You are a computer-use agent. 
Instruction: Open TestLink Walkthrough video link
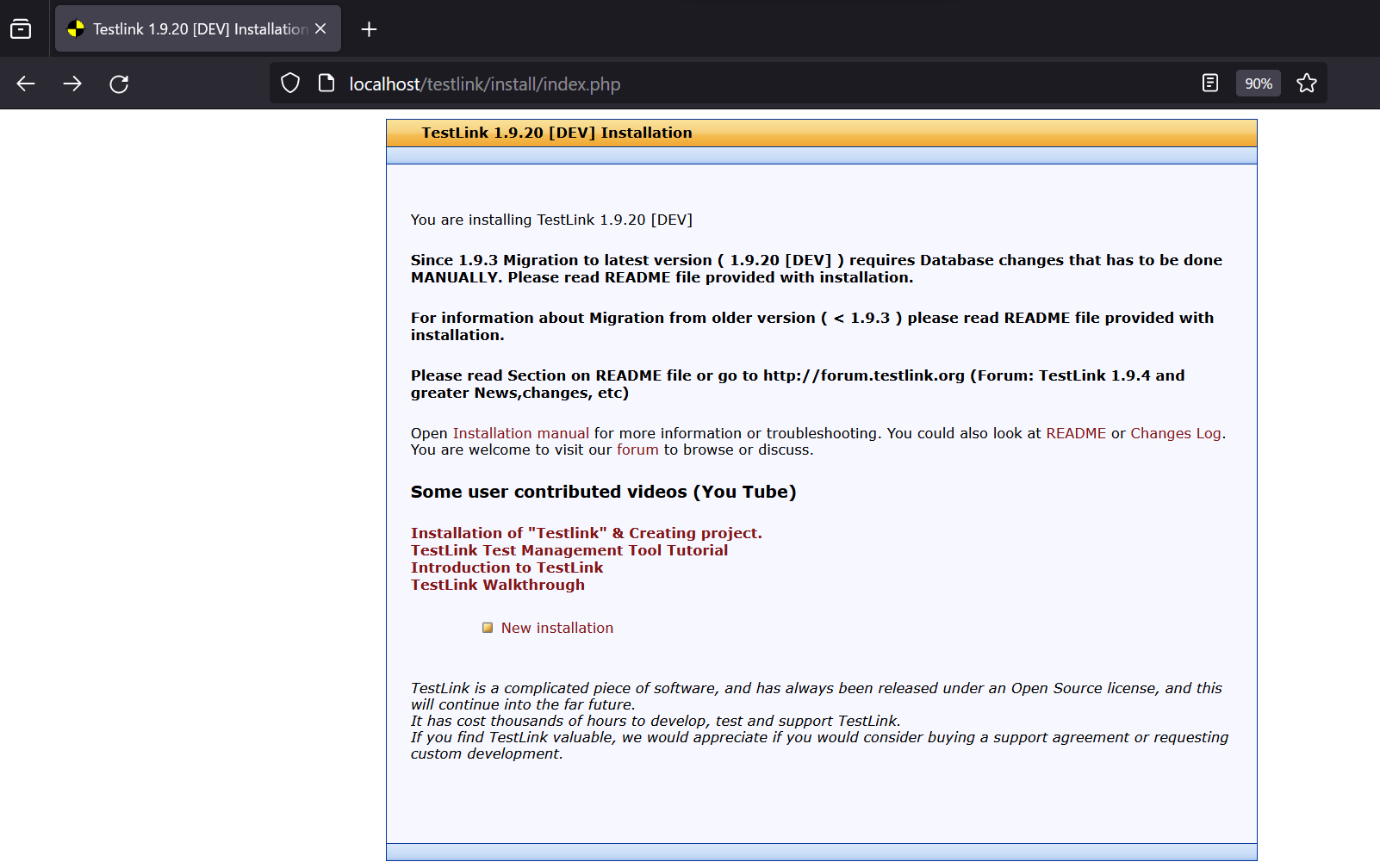498,585
